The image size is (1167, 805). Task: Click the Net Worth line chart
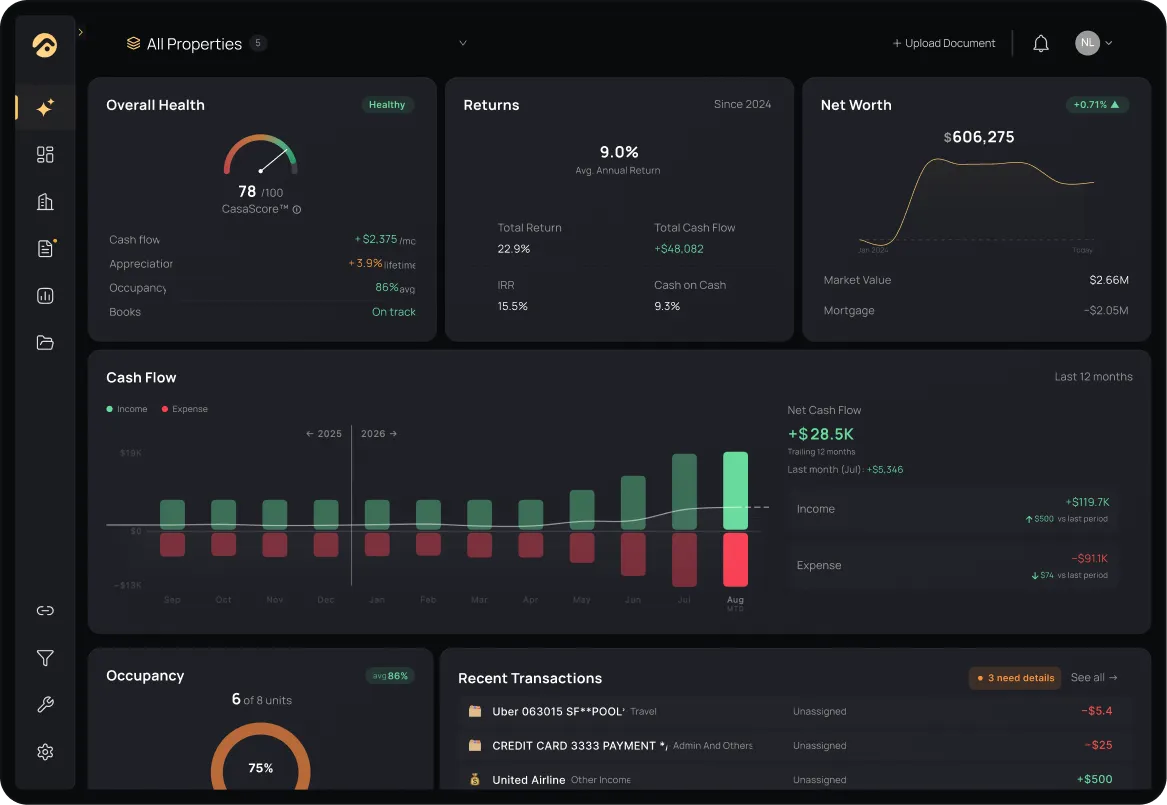[976, 202]
